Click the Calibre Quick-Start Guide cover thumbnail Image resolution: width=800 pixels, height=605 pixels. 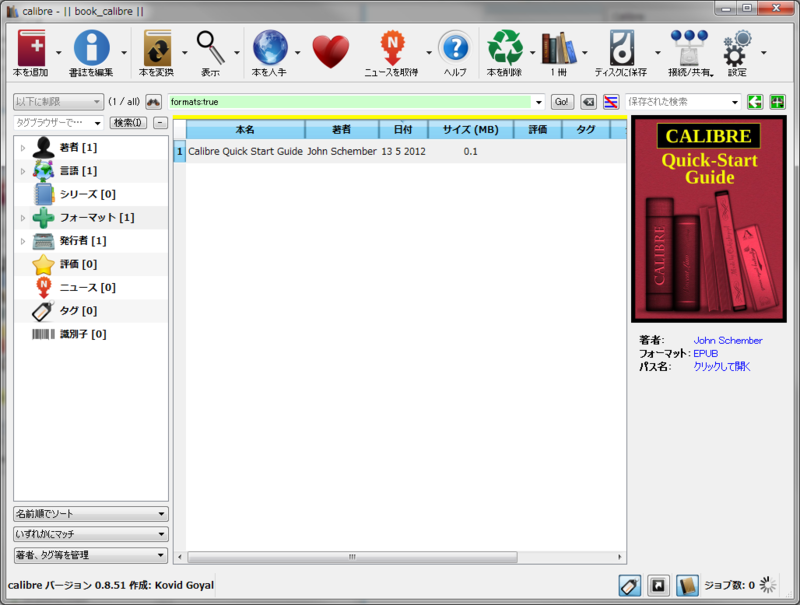tap(709, 219)
